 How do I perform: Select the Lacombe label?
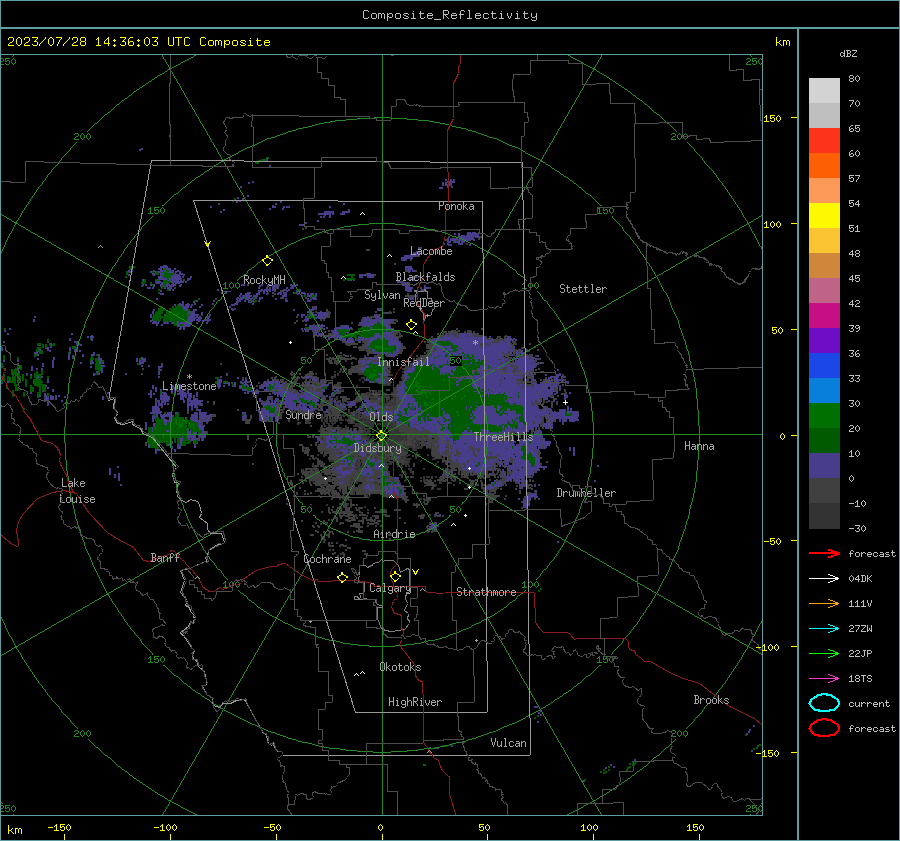pyautogui.click(x=431, y=251)
